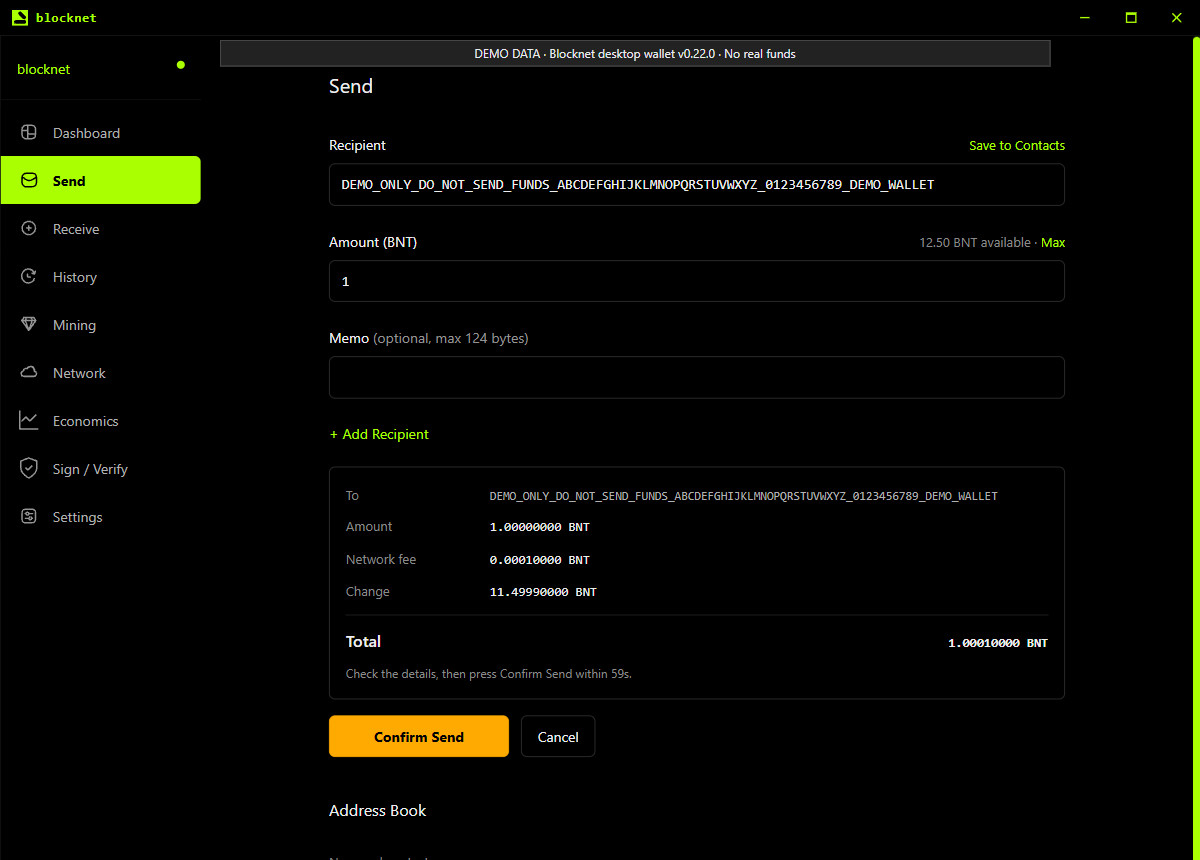Click the bold "Total" label

[363, 642]
